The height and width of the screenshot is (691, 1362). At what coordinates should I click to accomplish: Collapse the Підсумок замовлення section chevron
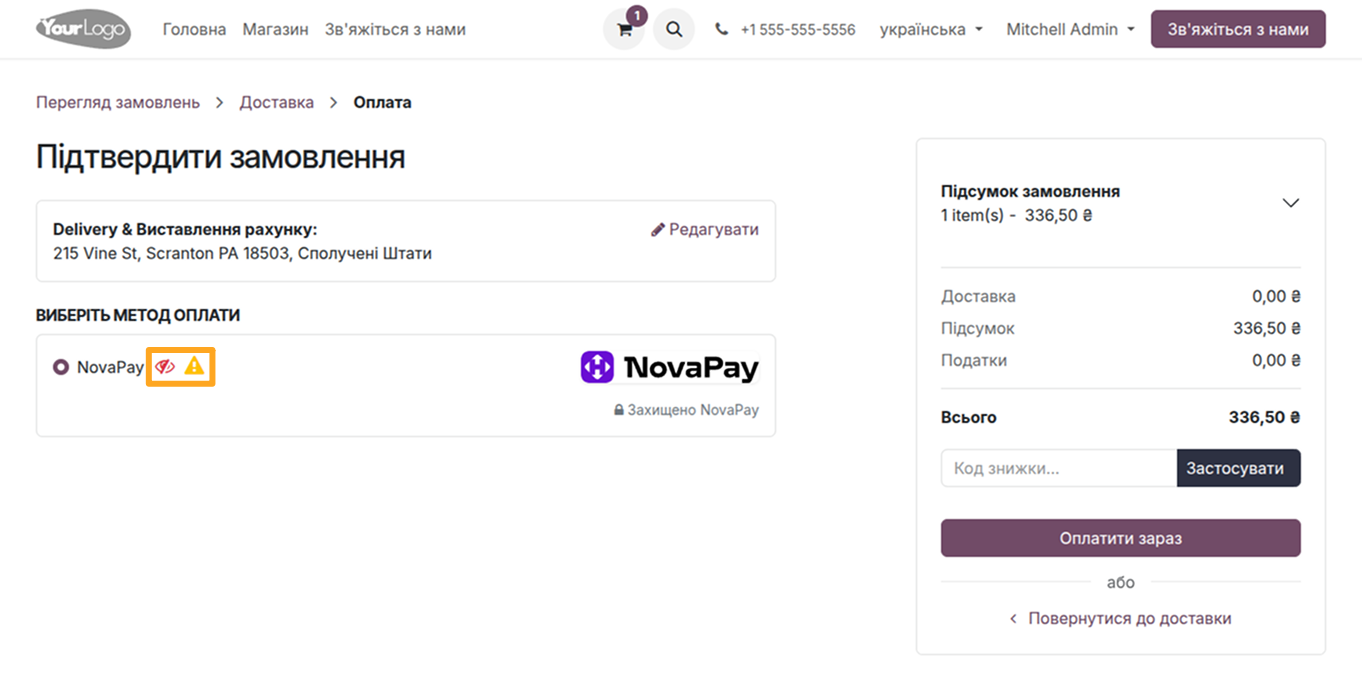[x=1290, y=202]
